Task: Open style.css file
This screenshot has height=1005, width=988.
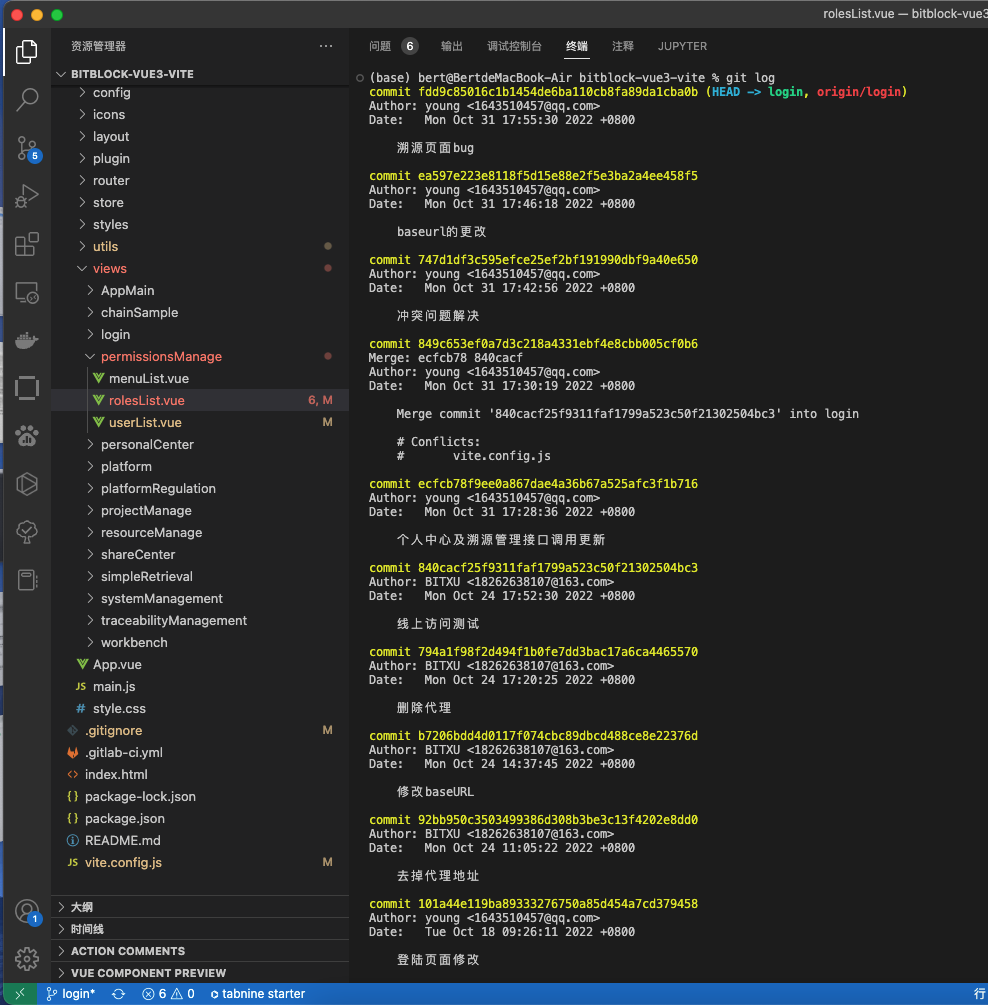Action: point(200,708)
